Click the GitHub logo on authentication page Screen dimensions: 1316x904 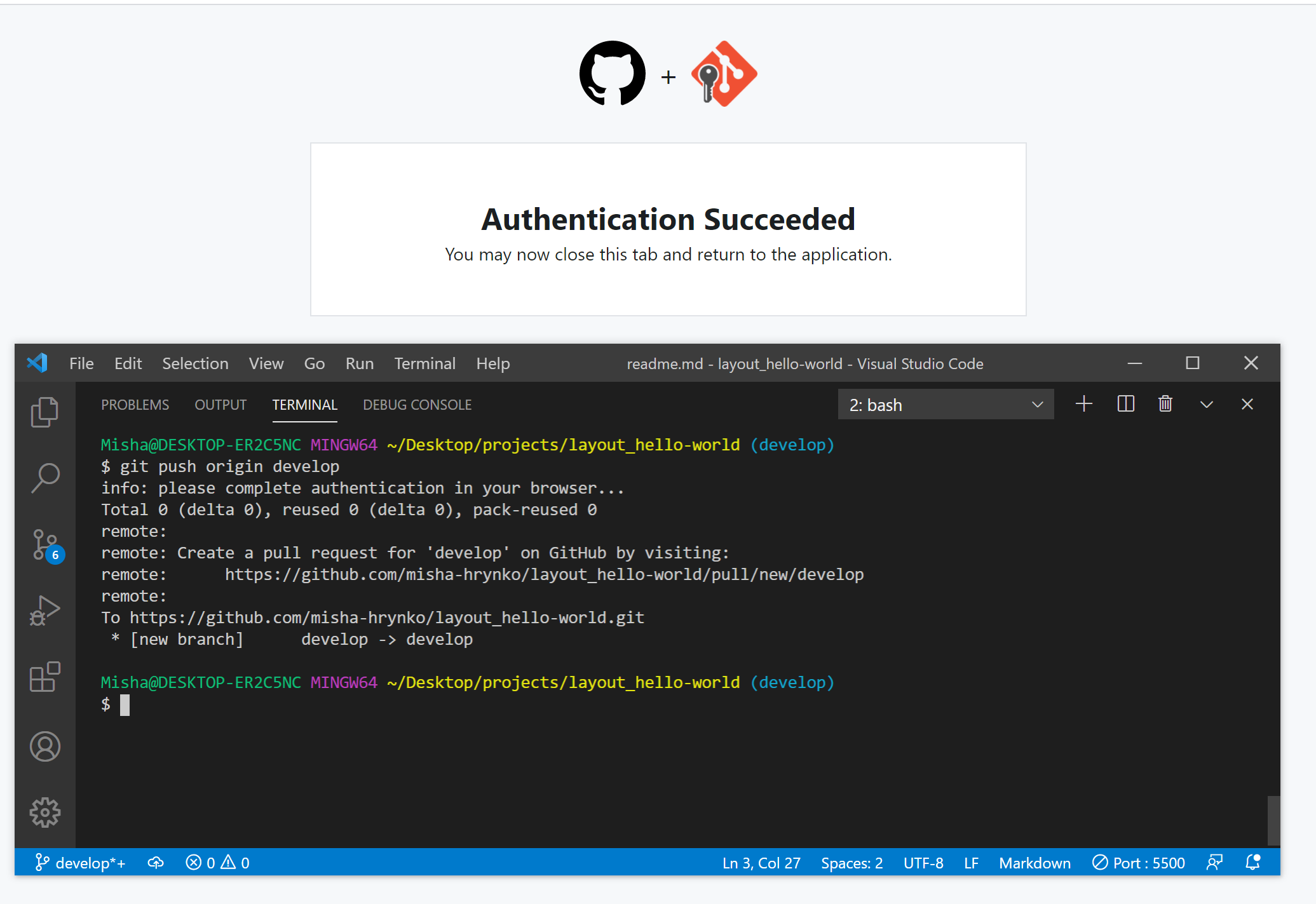point(612,74)
